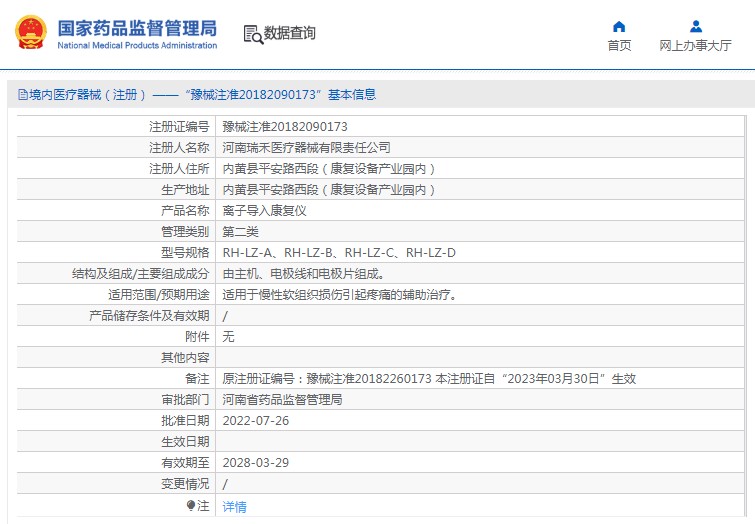Select 河南瑞禾医疗器械有限责任公司 registrant name
The height and width of the screenshot is (524, 755).
pos(306,147)
